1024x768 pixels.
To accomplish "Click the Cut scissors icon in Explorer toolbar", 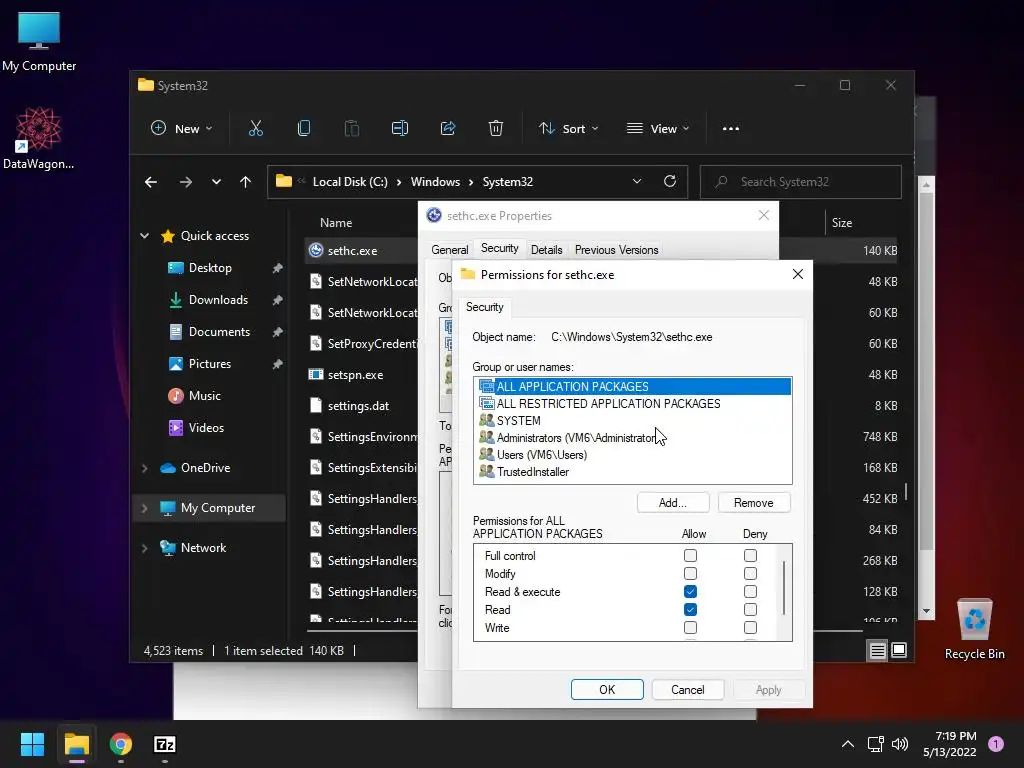I will coord(255,129).
